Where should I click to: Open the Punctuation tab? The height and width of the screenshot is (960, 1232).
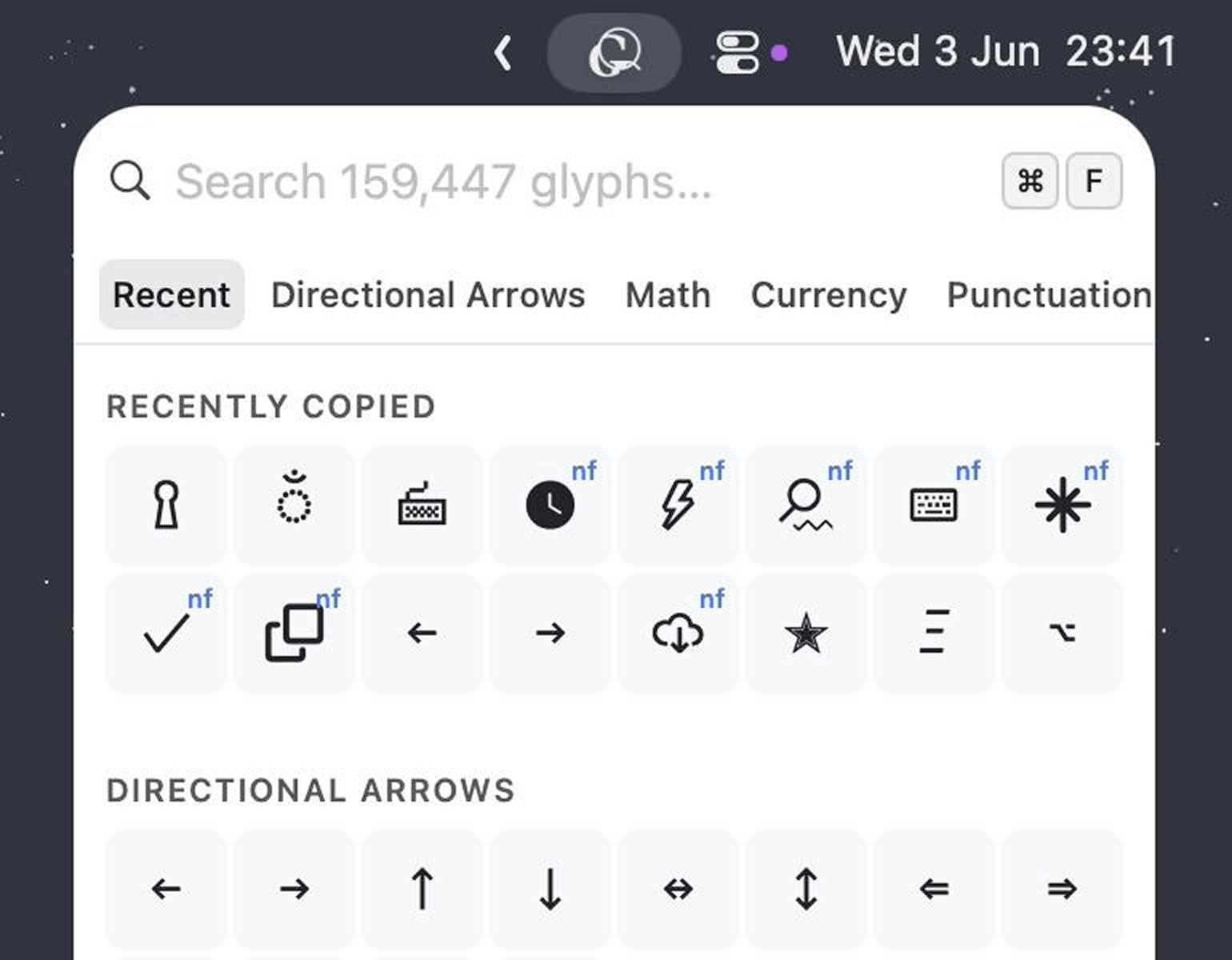coord(1049,294)
